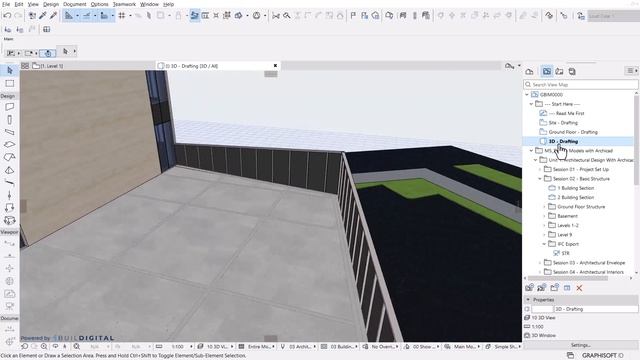Screen dimensions: 640x360
Task: Open the Navigator panel options menu
Action: [x=632, y=71]
